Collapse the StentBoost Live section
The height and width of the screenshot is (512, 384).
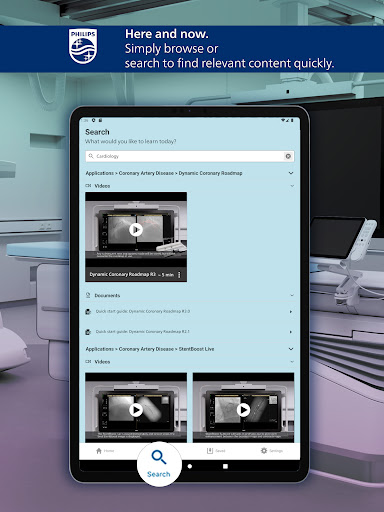[291, 349]
